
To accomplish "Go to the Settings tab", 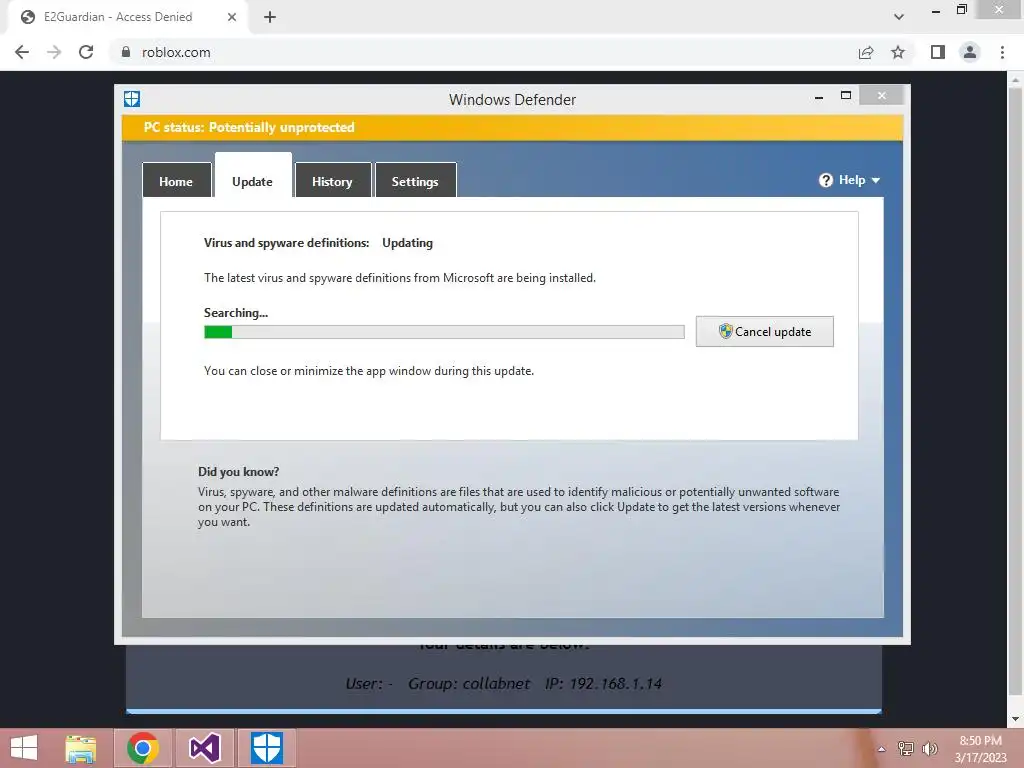I will (415, 180).
